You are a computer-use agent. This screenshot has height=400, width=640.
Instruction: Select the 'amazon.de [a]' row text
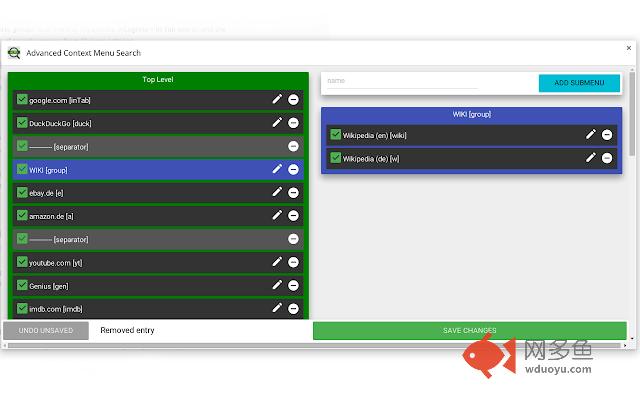coord(51,216)
